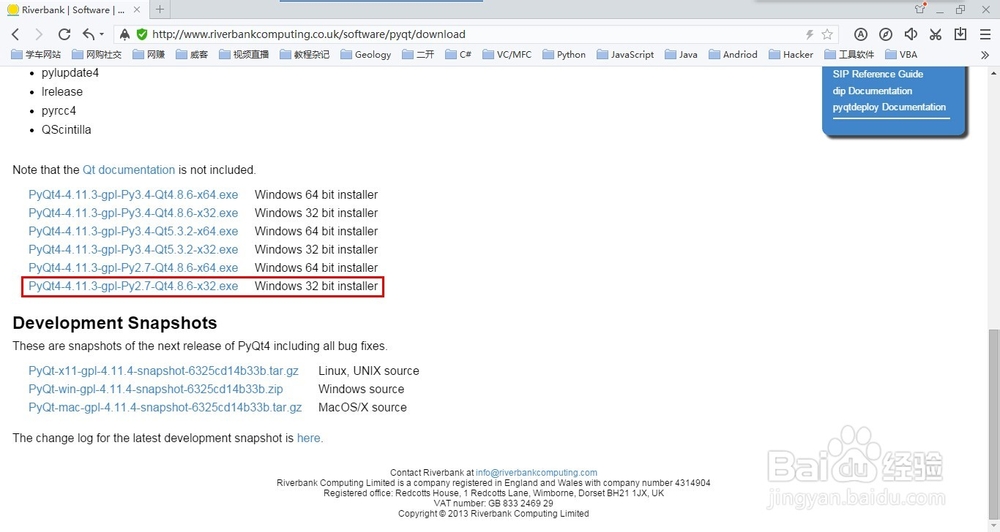Open the Hacker bookmark folder
Viewport: 1000px width, 532px height.
[791, 55]
